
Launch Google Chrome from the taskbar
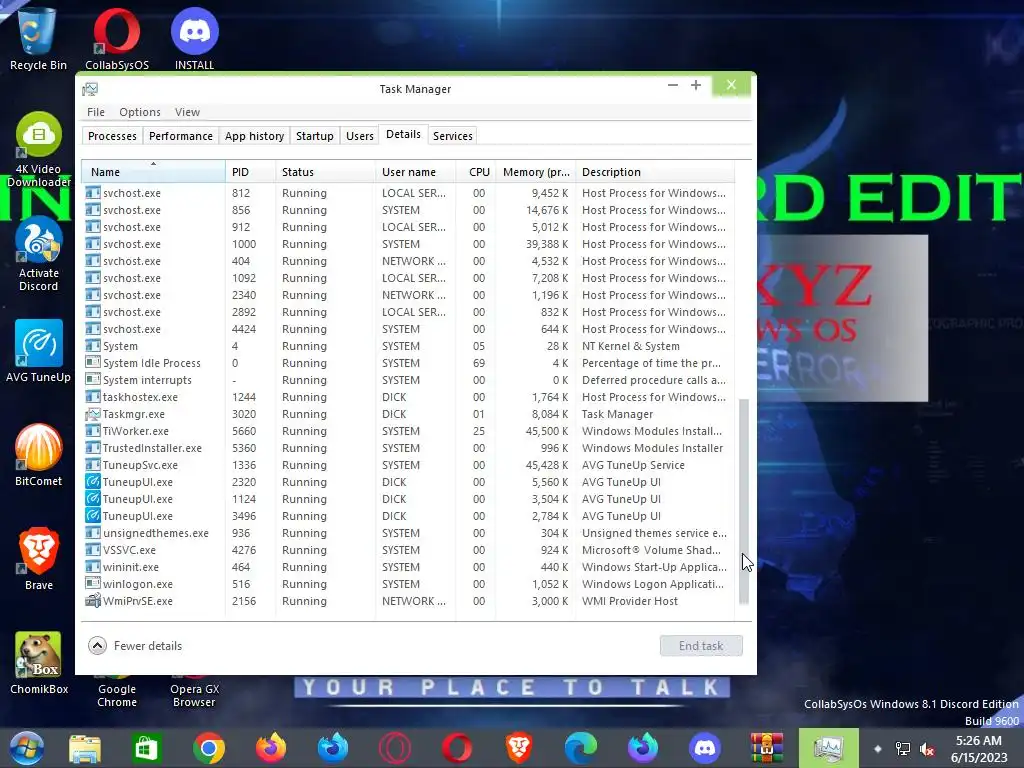(209, 748)
